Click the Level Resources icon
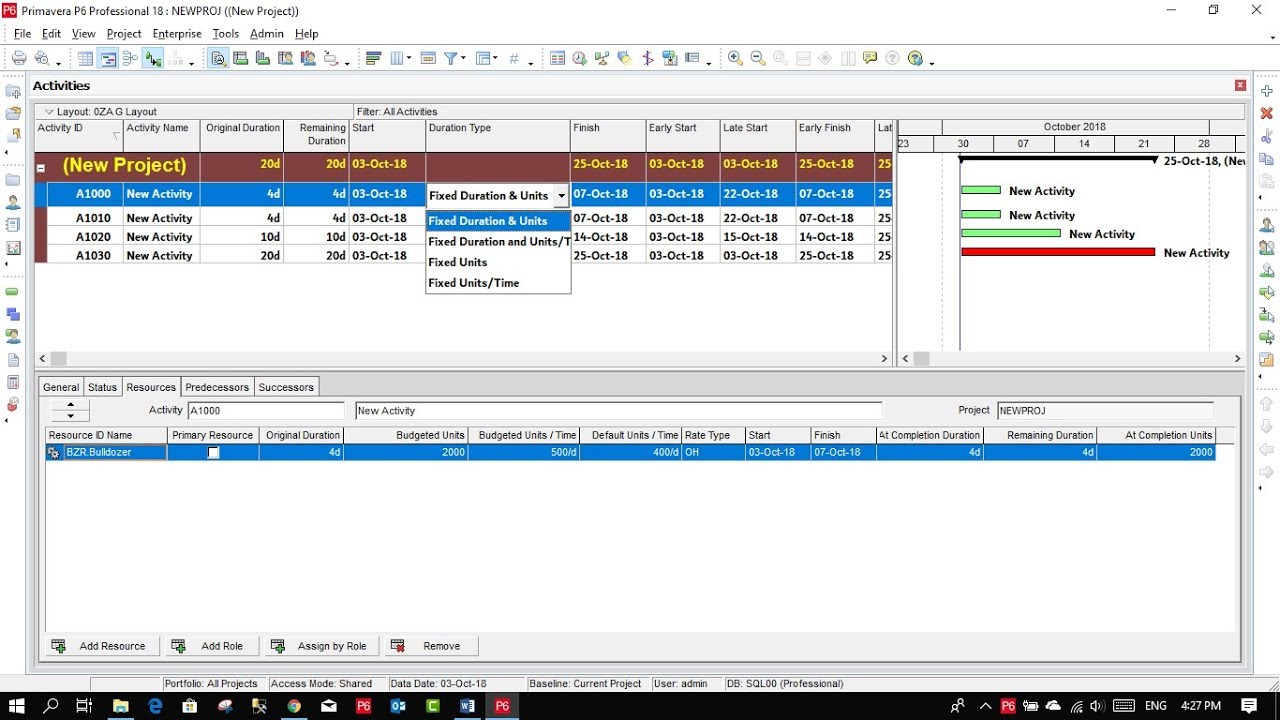The image size is (1280, 720). click(602, 59)
